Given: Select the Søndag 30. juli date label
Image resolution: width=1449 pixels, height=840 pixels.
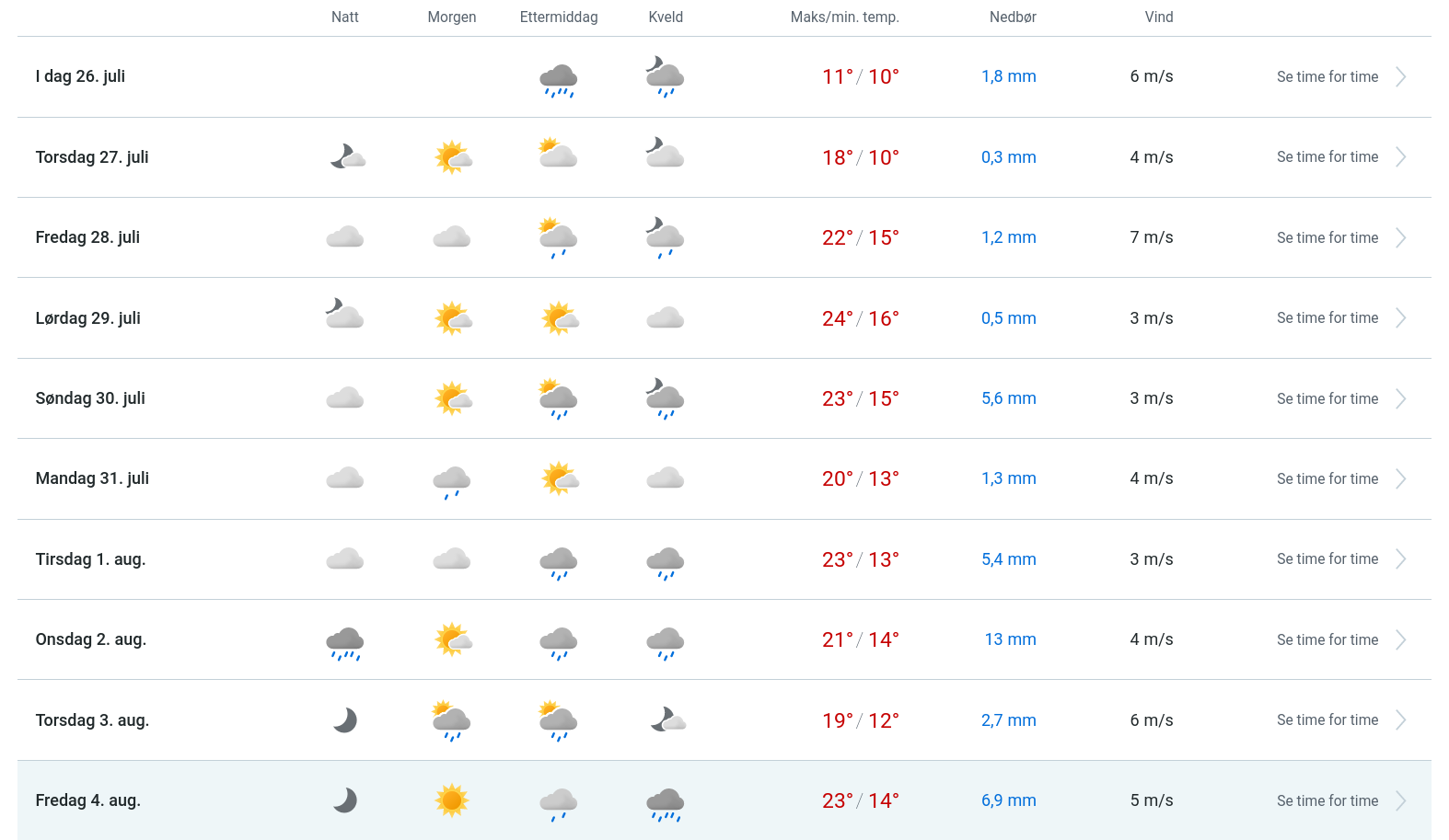Looking at the screenshot, I should pos(90,398).
